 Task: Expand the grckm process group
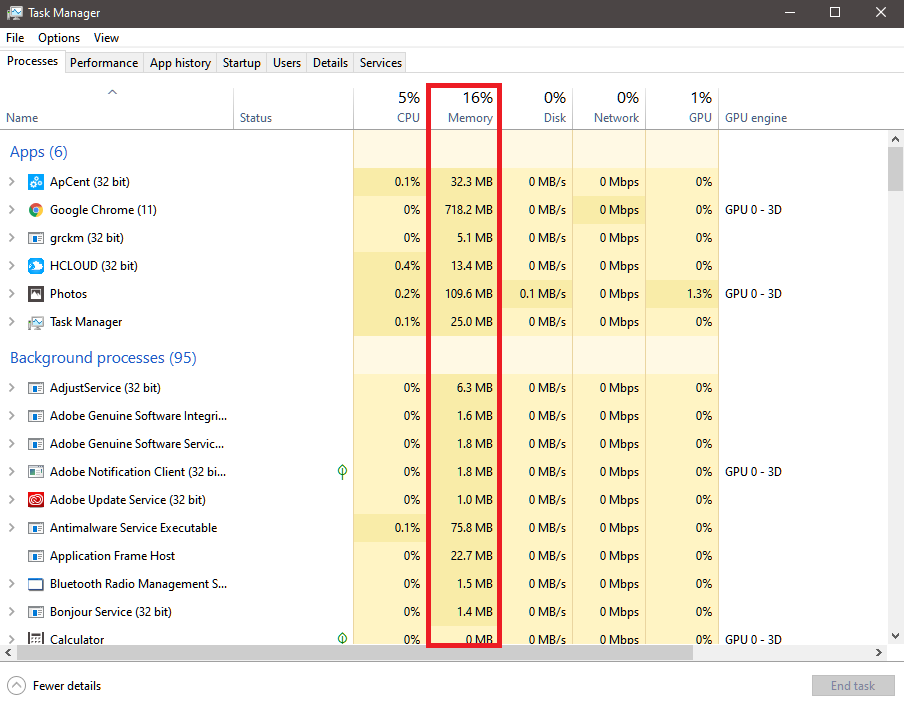tap(12, 238)
